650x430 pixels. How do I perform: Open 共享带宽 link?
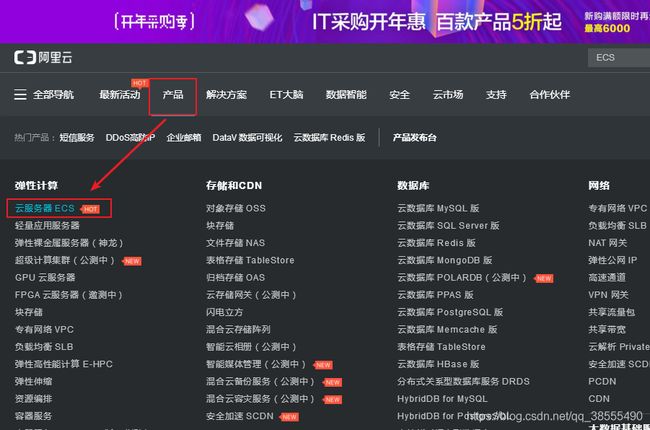click(607, 330)
